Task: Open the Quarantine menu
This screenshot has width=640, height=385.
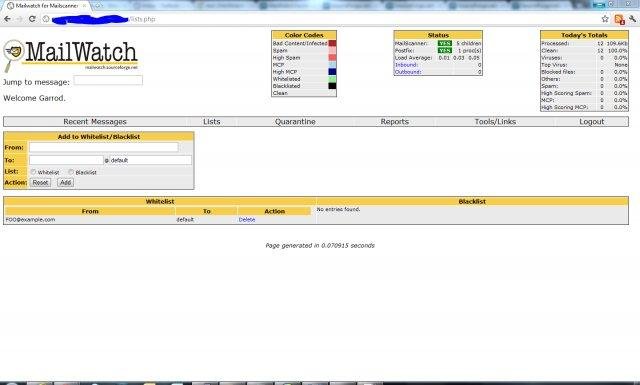Action: [295, 122]
